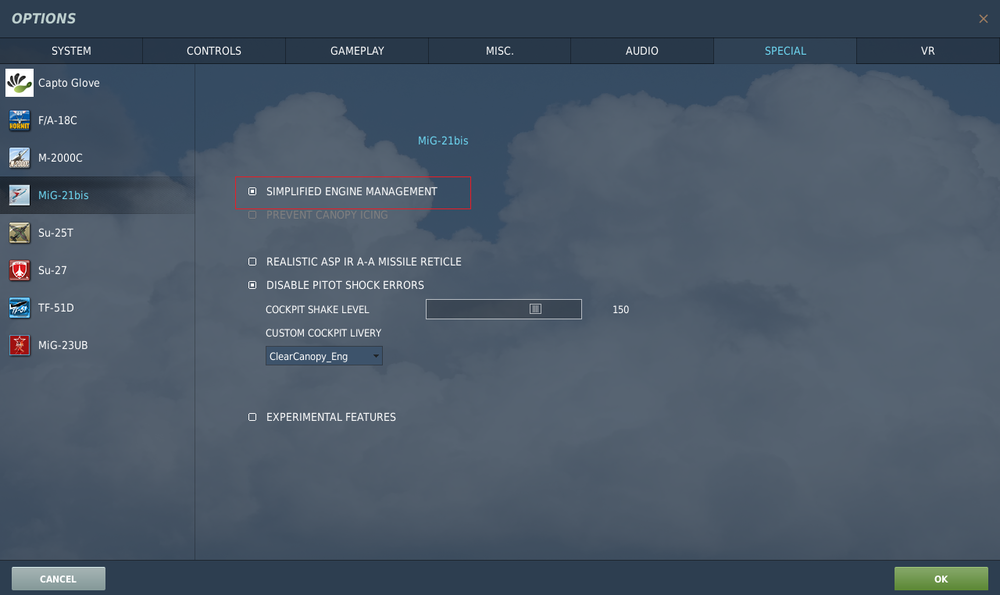Open the Controls tab

point(214,51)
